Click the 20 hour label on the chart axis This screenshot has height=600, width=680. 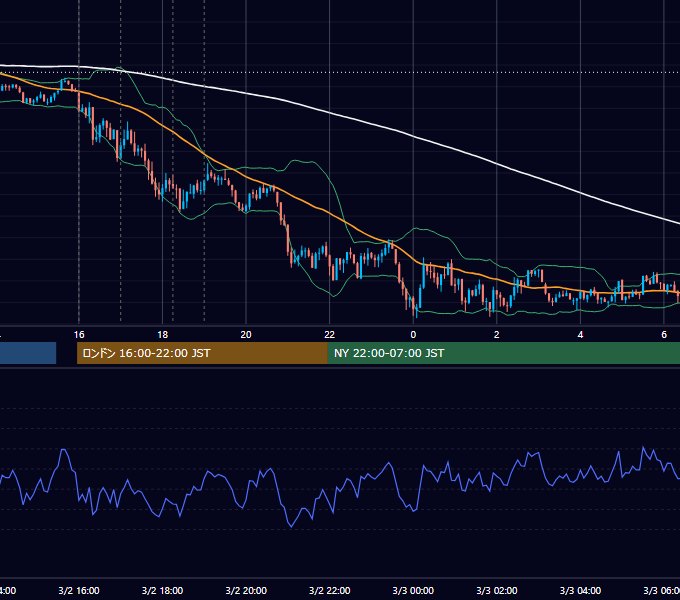(x=246, y=335)
